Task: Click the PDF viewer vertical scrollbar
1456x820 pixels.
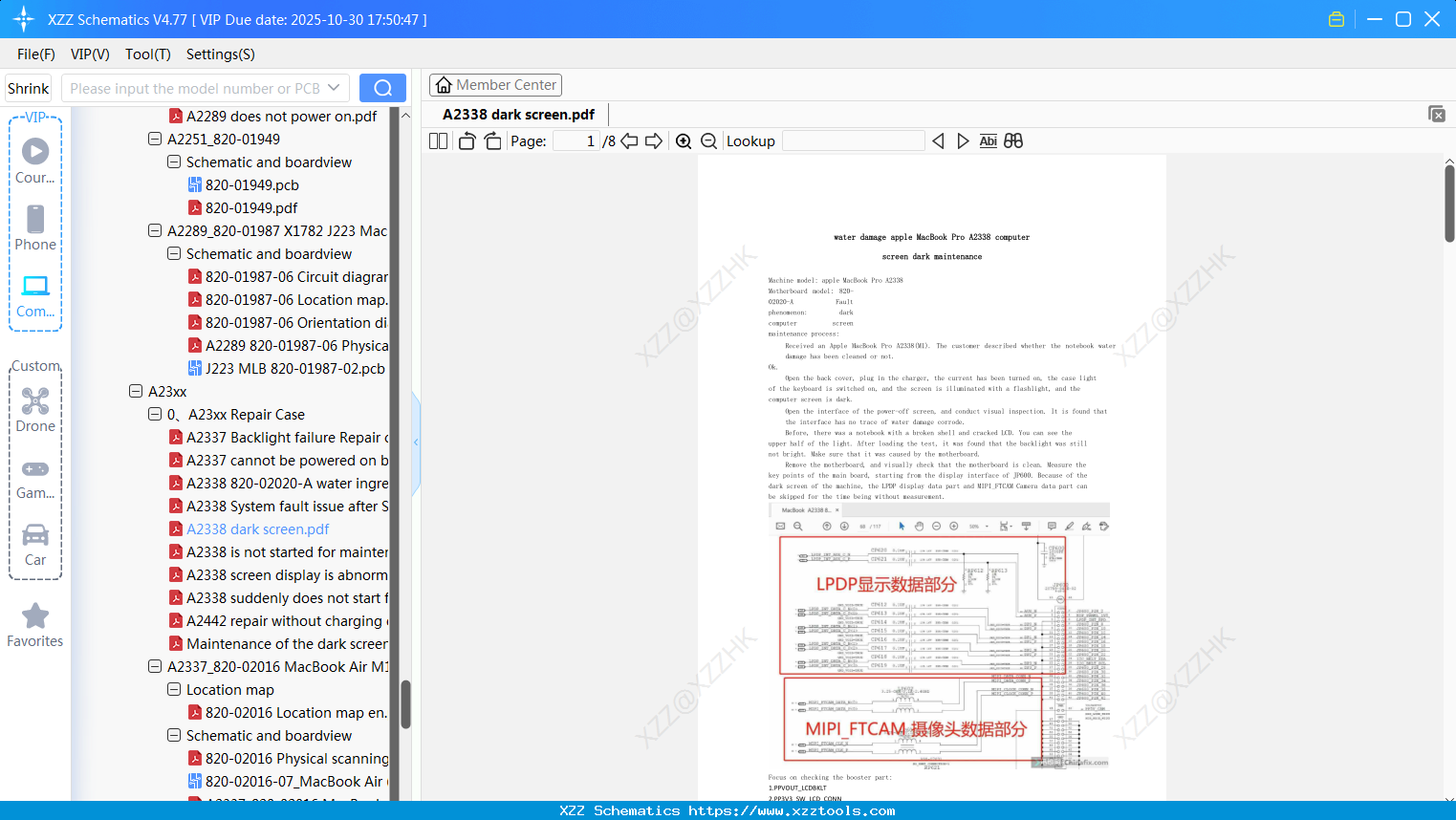Action: [1449, 204]
